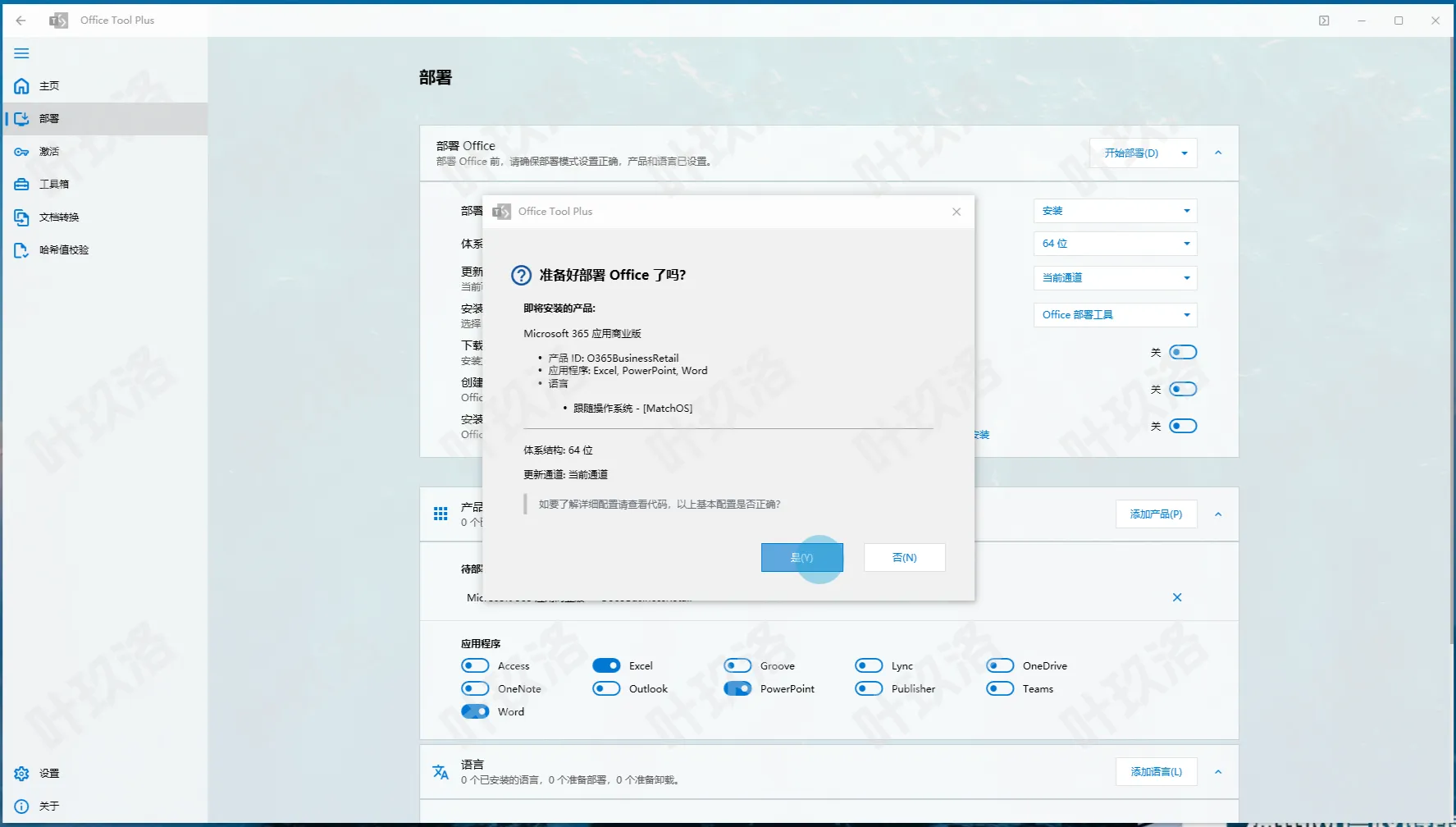Open 哈希值校验 hash check page
Viewport: 1456px width, 827px height.
(x=105, y=250)
